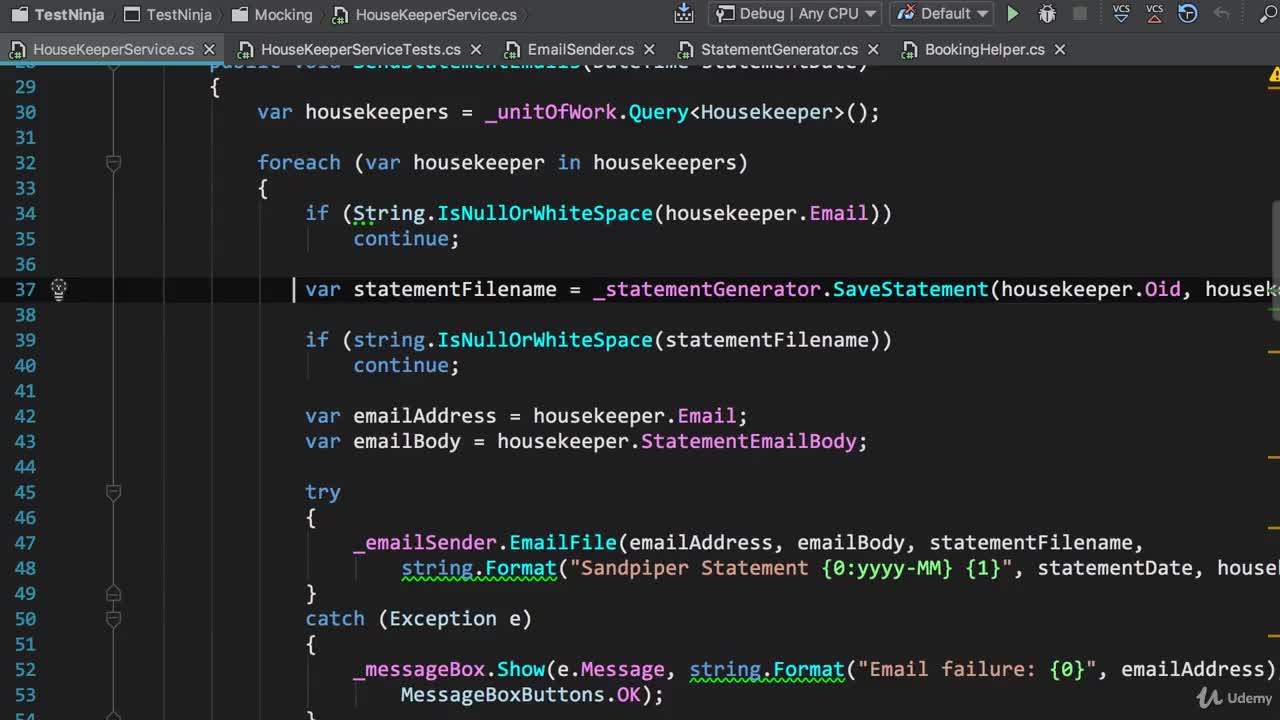This screenshot has height=720, width=1280.
Task: Collapse the catch block at line 50
Action: coord(113,619)
